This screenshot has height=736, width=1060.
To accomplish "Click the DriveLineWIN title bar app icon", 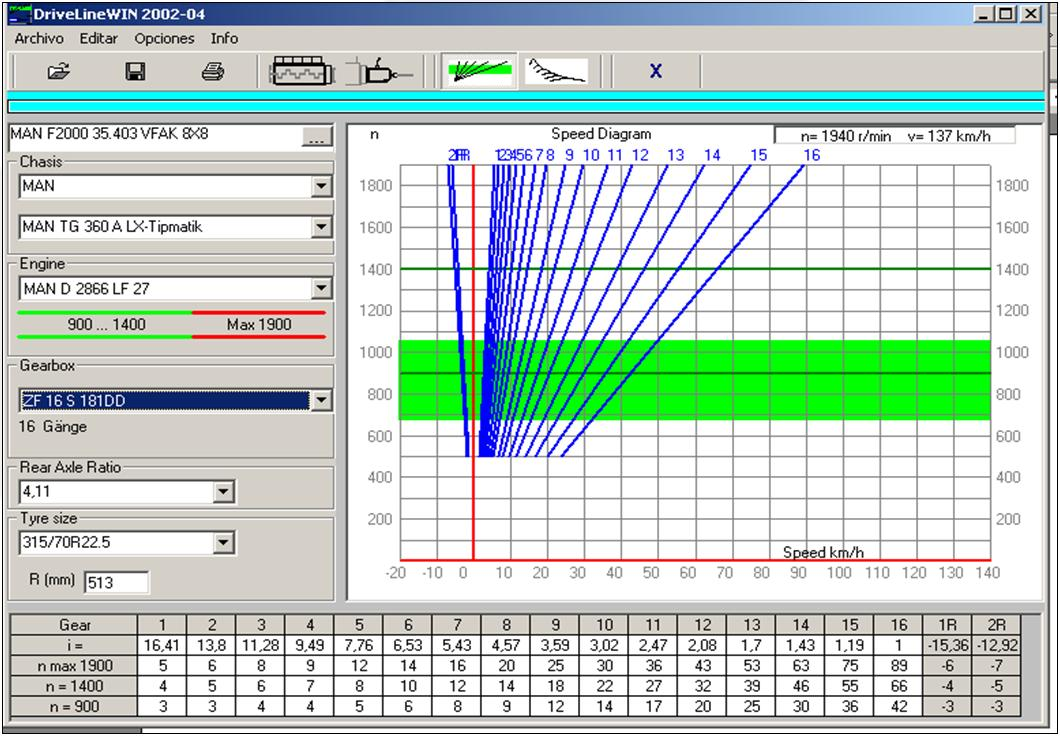I will 20,14.
